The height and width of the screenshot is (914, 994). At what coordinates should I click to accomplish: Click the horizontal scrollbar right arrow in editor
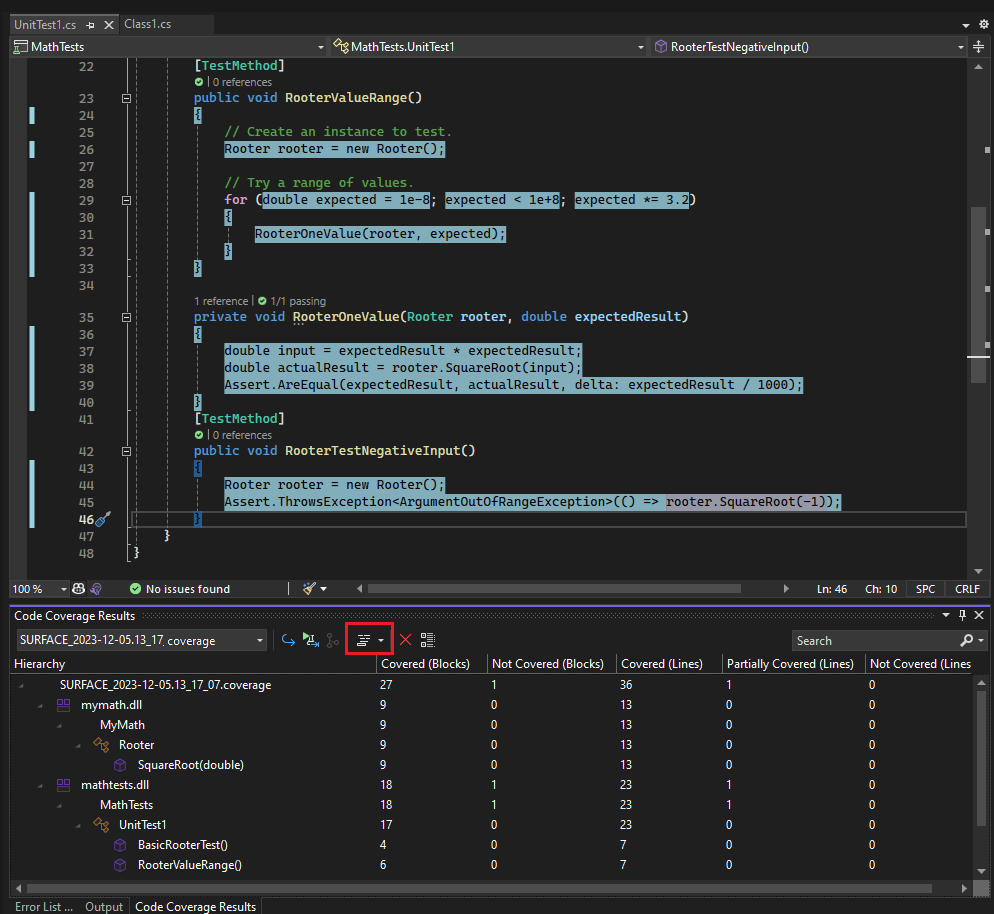click(x=786, y=589)
